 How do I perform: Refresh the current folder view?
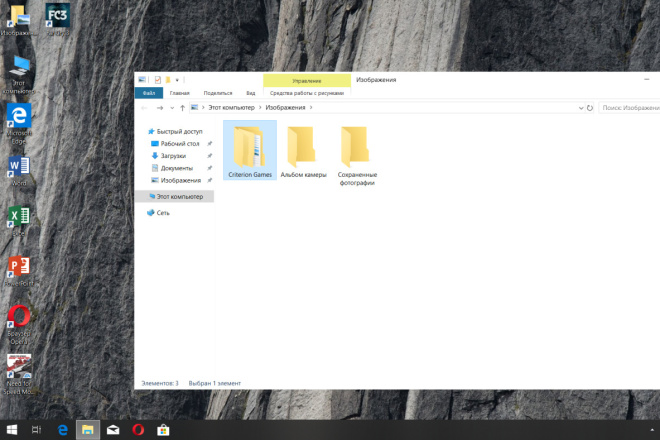pyautogui.click(x=590, y=108)
